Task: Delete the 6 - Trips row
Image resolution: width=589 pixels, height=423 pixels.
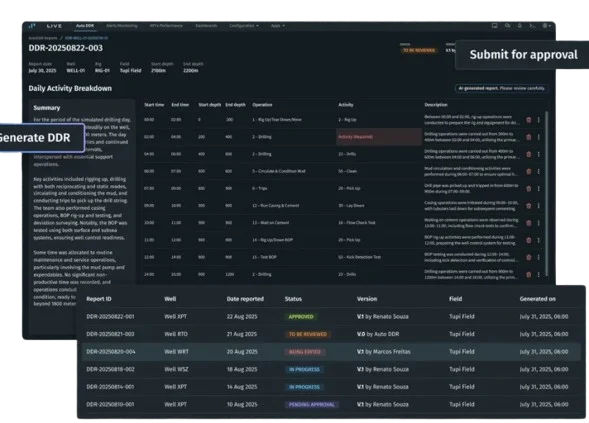Action: click(x=529, y=189)
